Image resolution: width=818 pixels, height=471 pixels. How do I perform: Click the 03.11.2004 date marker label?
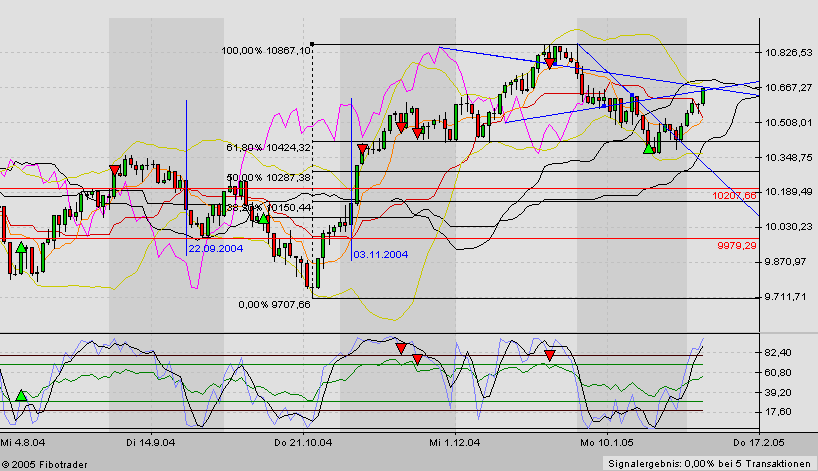380,255
